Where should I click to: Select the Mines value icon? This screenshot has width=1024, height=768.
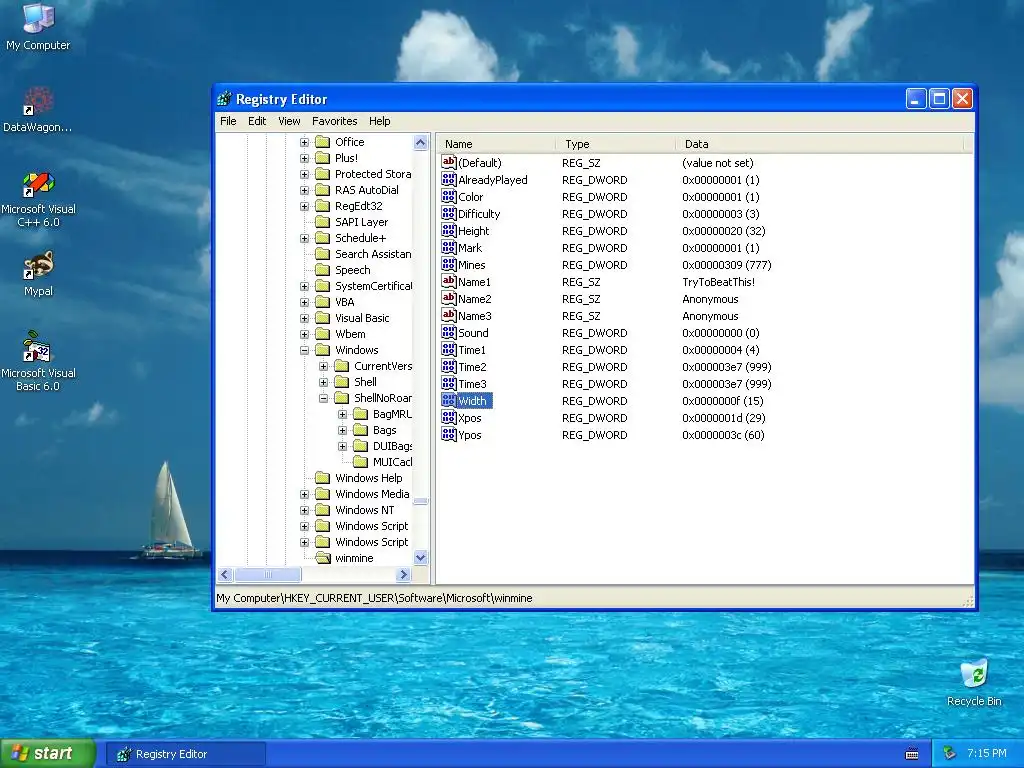(x=449, y=264)
